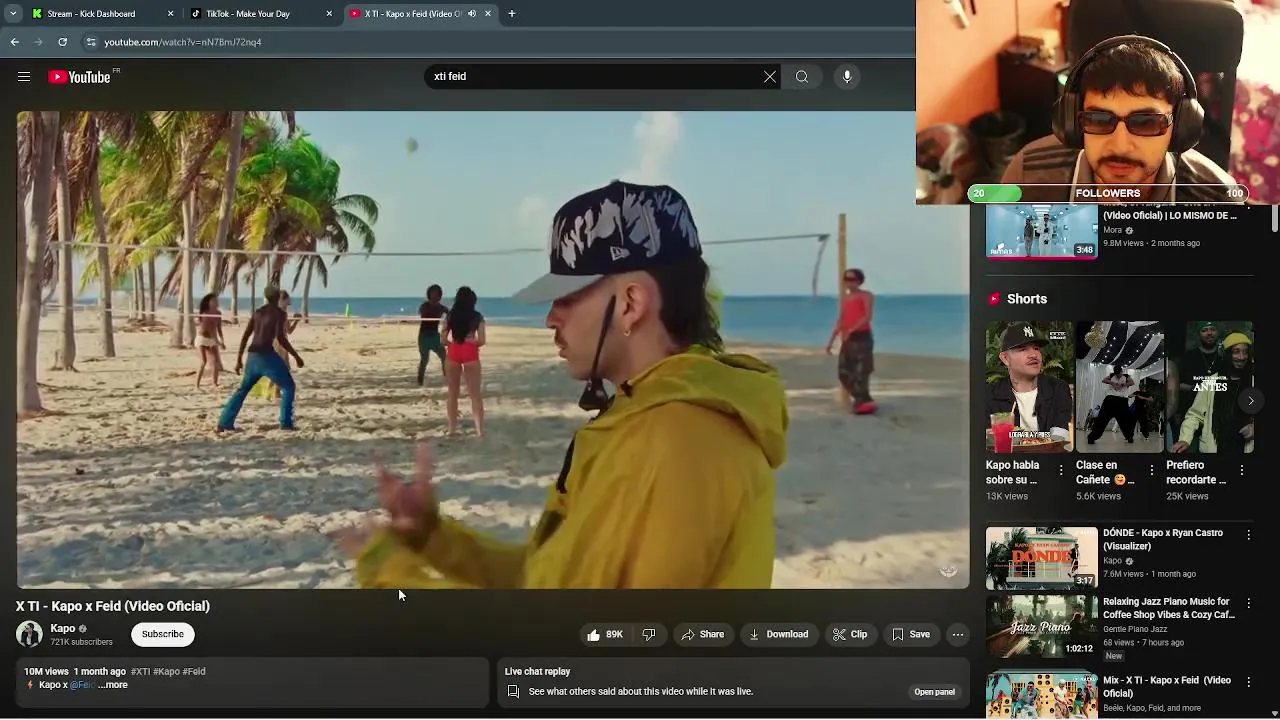Screen dimensions: 1280x720
Task: Subscribe to Kapo channel
Action: [162, 634]
